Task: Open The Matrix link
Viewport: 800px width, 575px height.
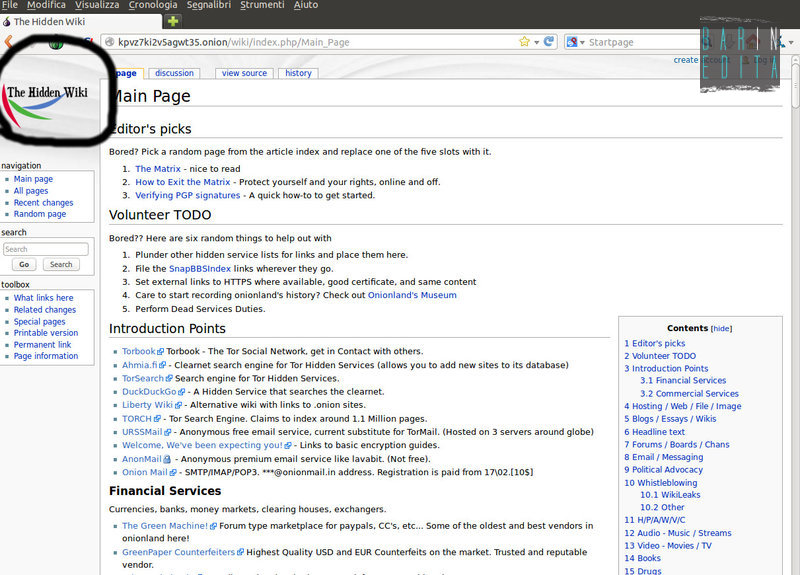Action: (158, 169)
